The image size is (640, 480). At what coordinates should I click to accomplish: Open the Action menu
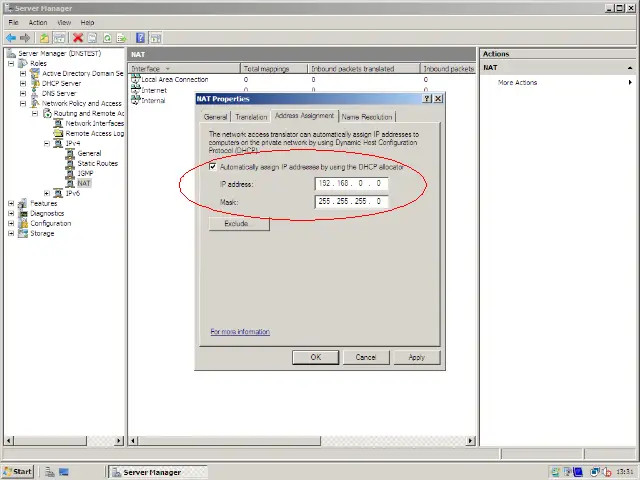pyautogui.click(x=38, y=22)
